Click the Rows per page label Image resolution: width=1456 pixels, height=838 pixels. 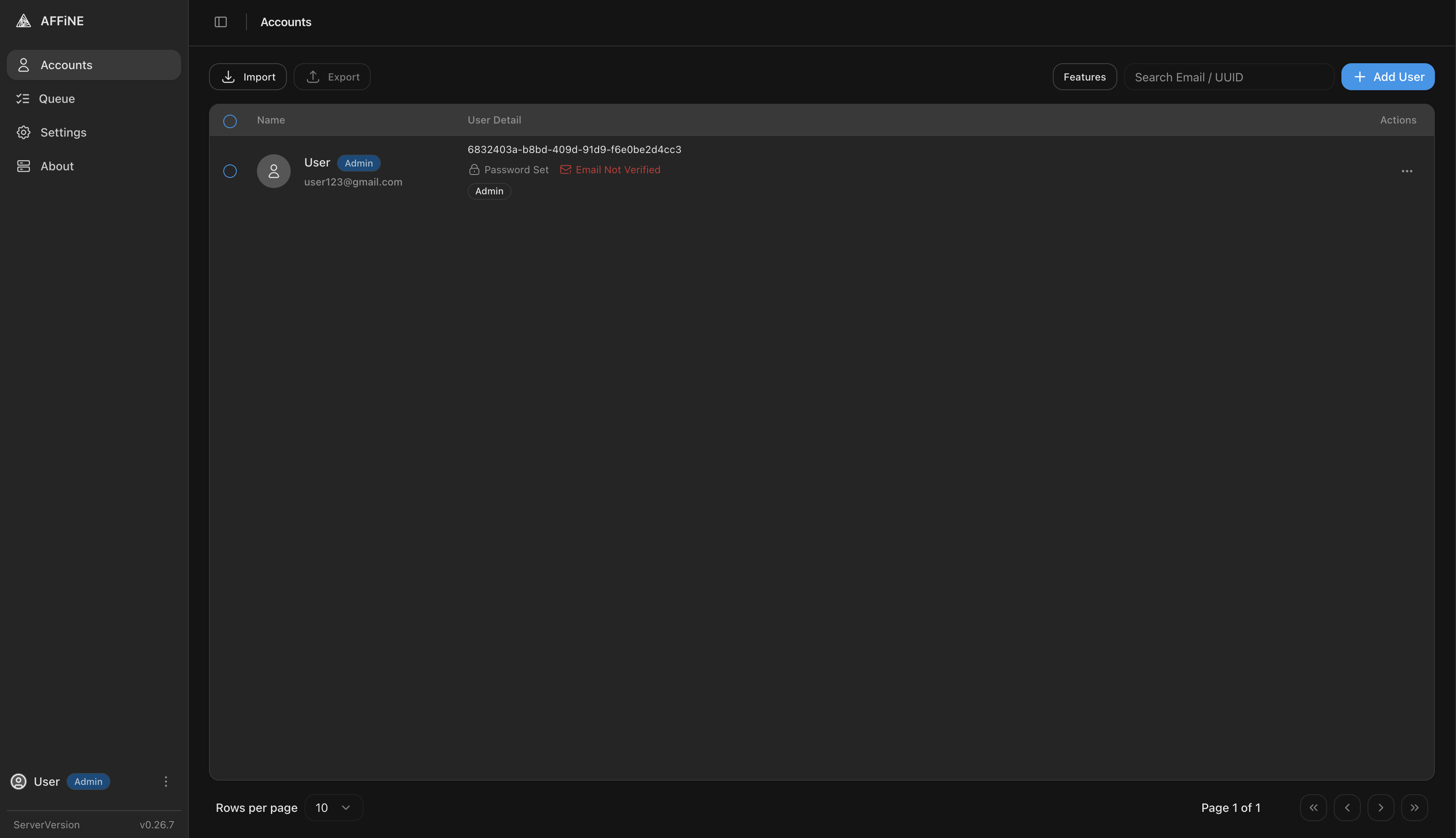pos(257,808)
